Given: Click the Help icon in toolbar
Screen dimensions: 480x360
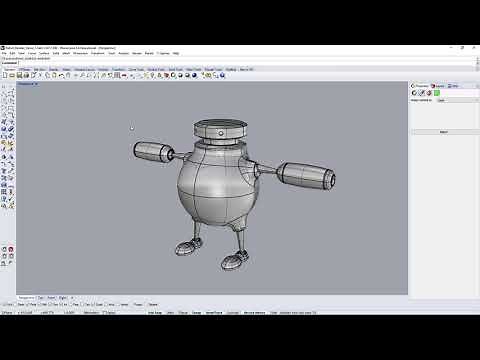Looking at the screenshot, I should coord(222,76).
